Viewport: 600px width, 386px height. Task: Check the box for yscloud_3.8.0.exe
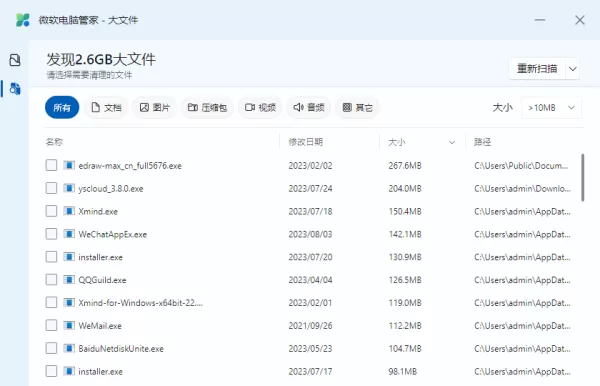point(51,188)
